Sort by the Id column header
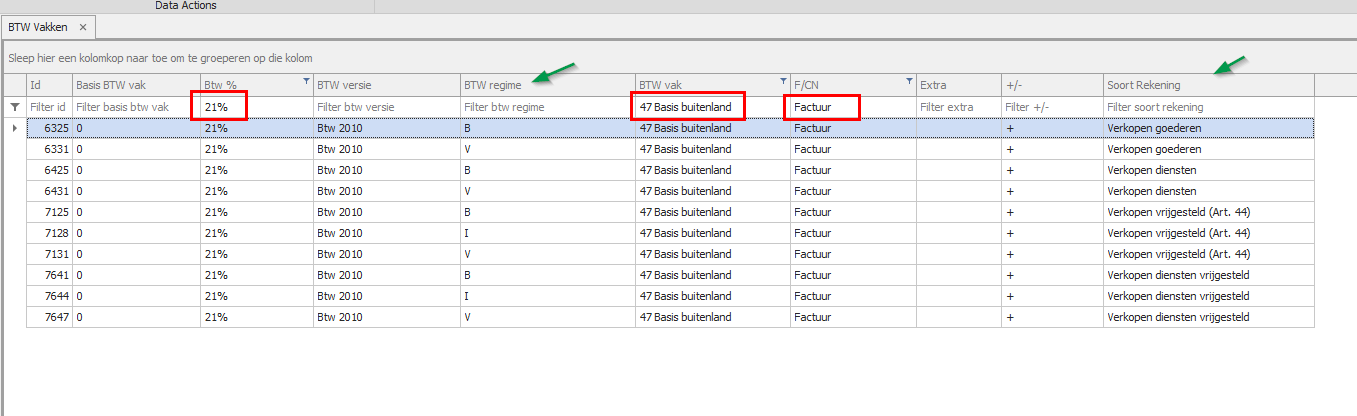The image size is (1357, 416). pos(48,86)
